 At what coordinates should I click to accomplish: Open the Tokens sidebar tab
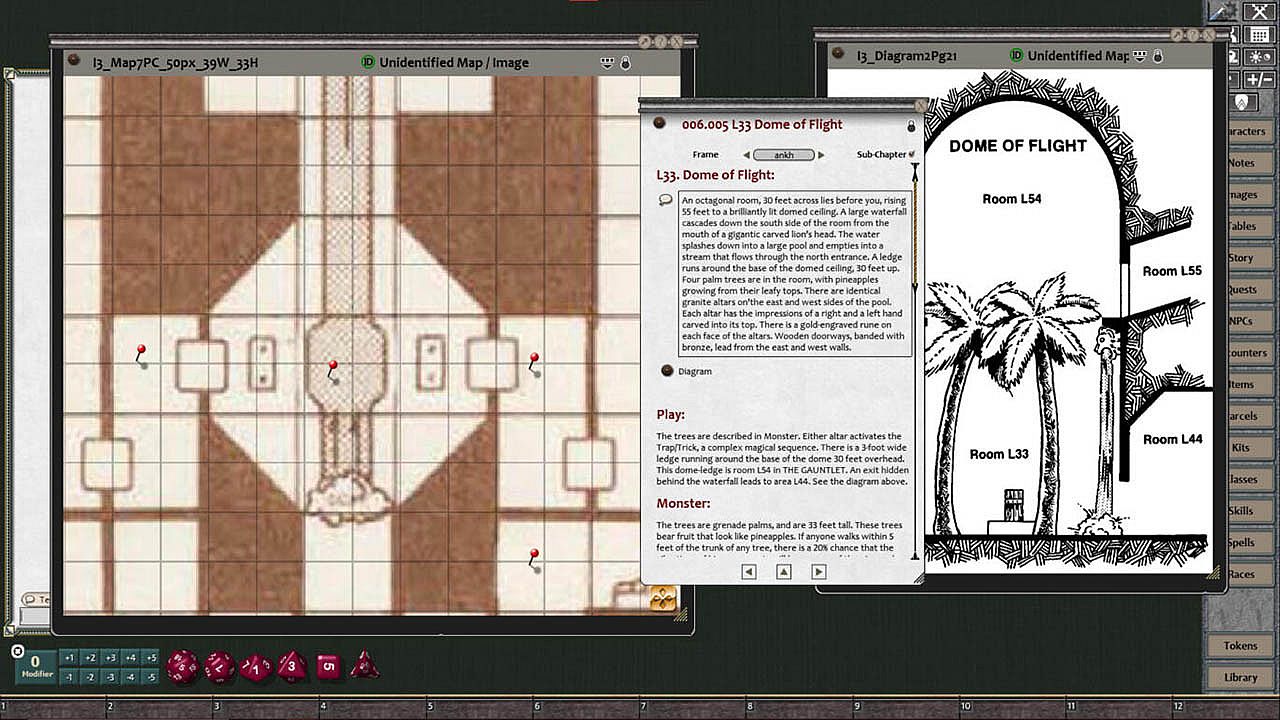point(1240,646)
